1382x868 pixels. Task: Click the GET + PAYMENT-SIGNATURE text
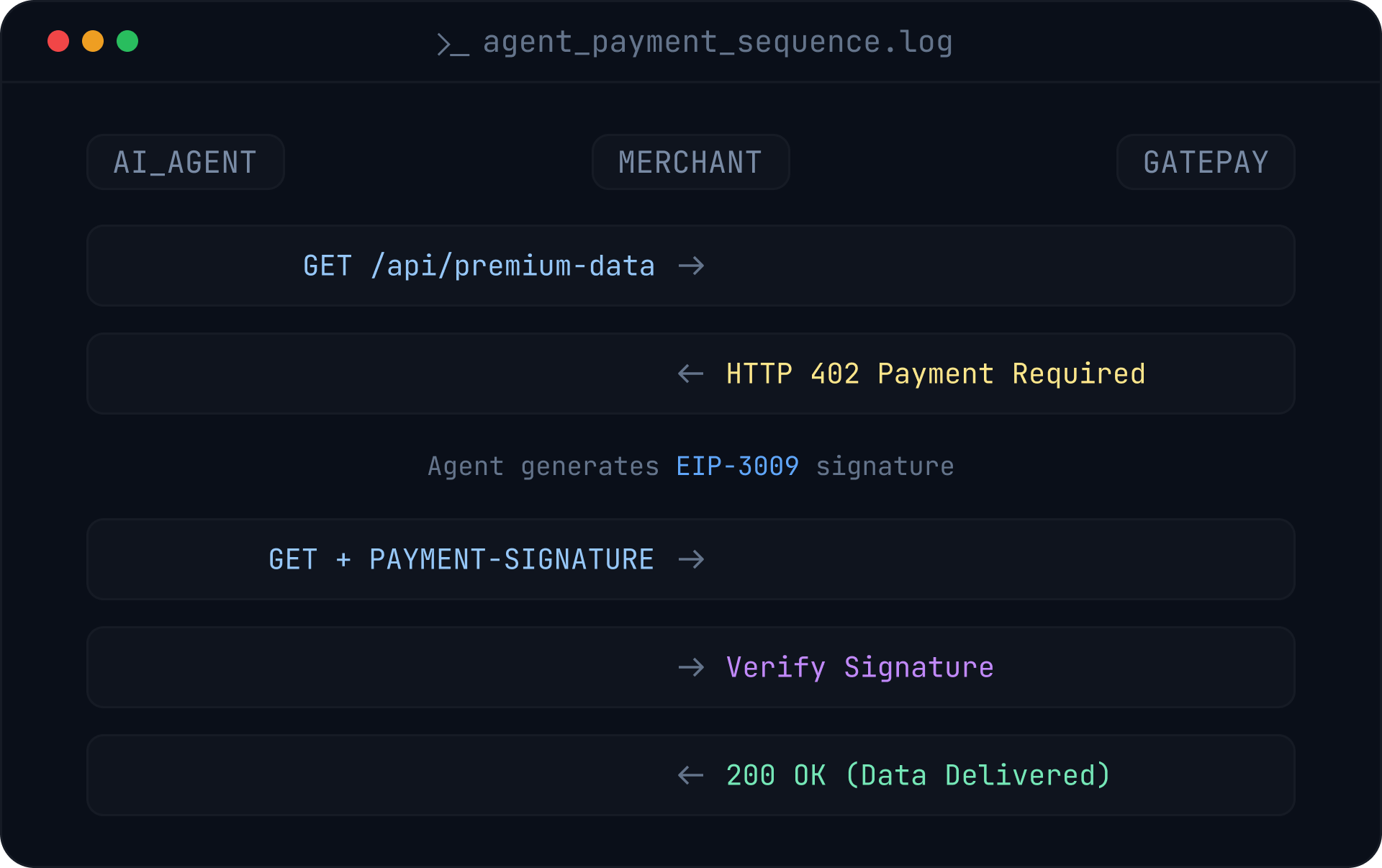click(x=461, y=559)
